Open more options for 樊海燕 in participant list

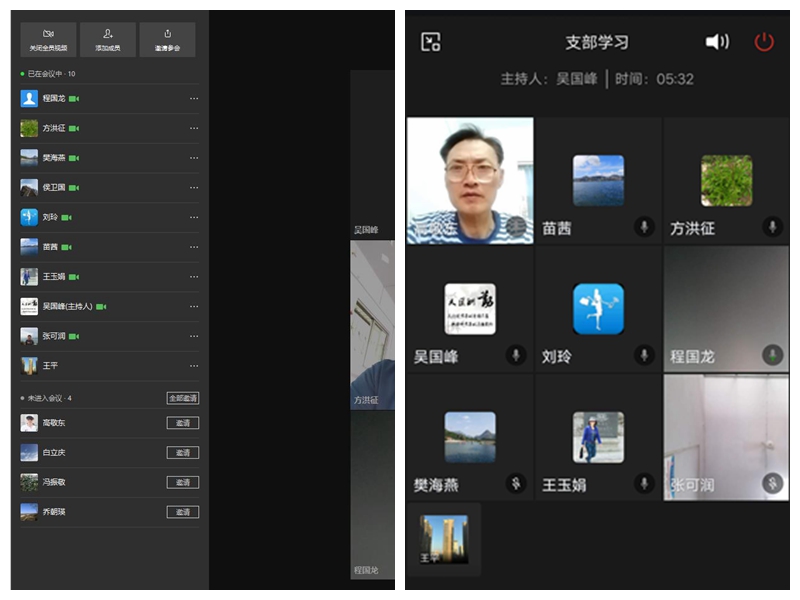tap(192, 157)
